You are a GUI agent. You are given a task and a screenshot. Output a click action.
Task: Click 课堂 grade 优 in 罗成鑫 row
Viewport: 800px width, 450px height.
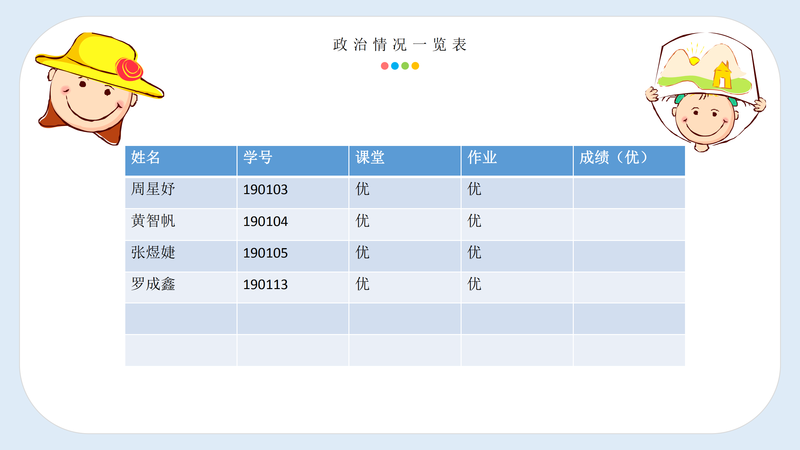tap(362, 284)
